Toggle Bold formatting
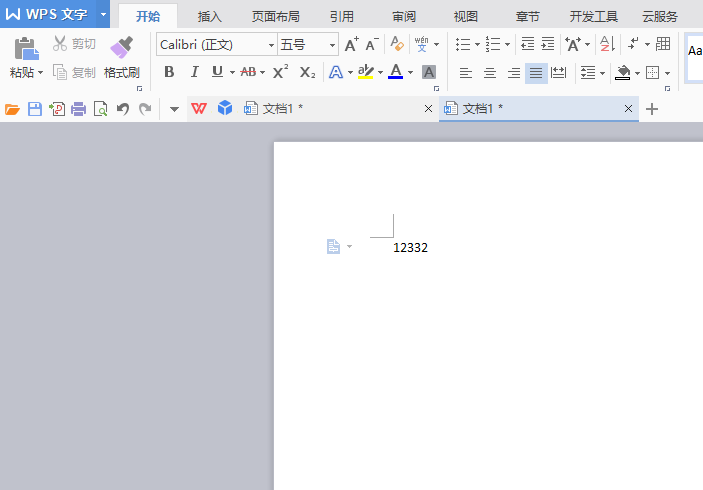 click(x=169, y=72)
